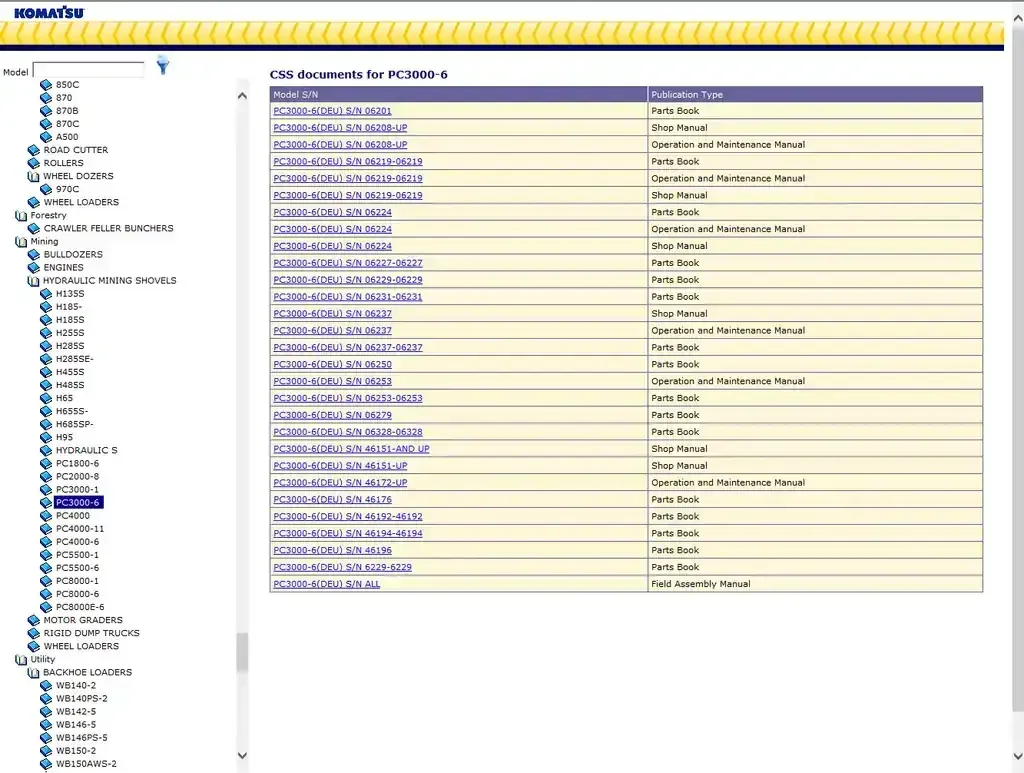The width and height of the screenshot is (1024, 773).
Task: Open PC3000-6(DEU) S/N 06250 link
Action: [332, 364]
